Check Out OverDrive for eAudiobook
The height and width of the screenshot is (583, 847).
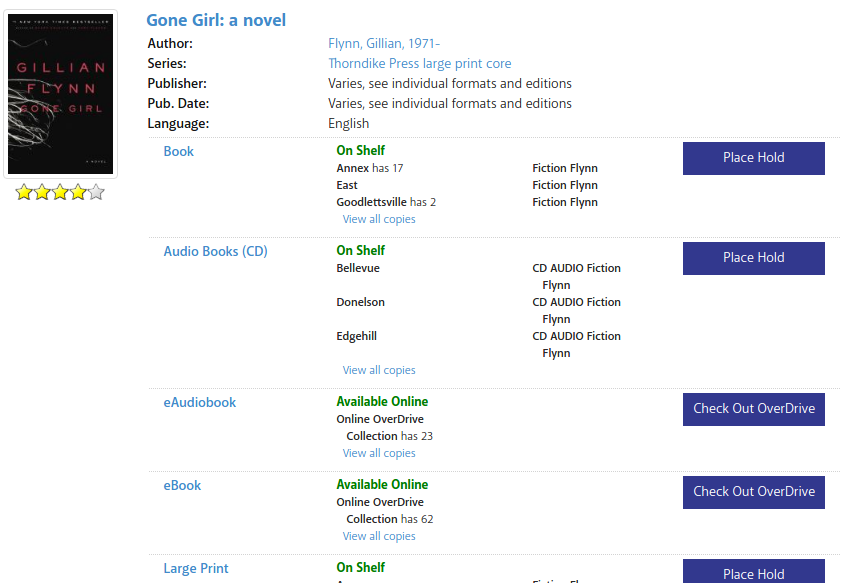click(754, 410)
